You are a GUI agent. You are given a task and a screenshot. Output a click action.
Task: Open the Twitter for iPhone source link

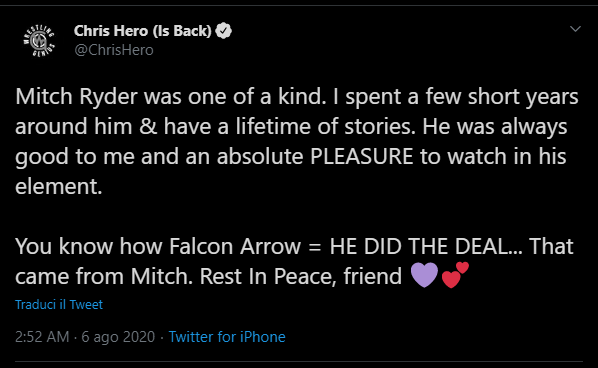[x=227, y=337]
